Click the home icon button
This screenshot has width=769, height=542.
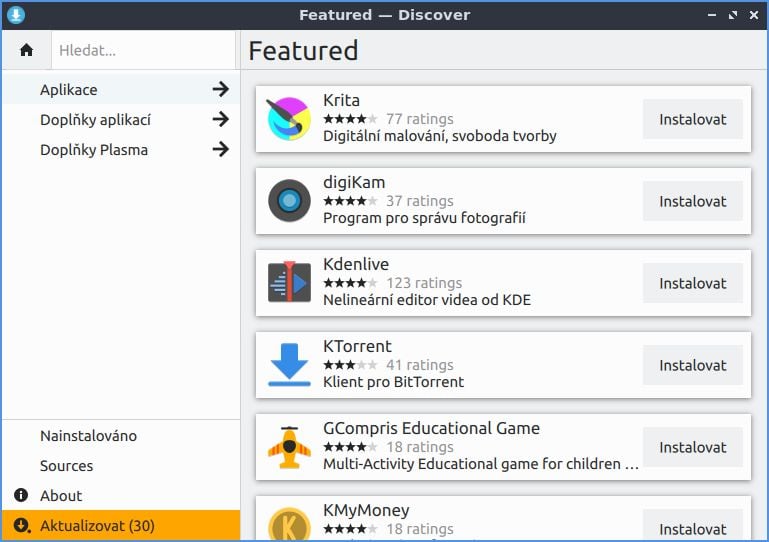coord(26,50)
